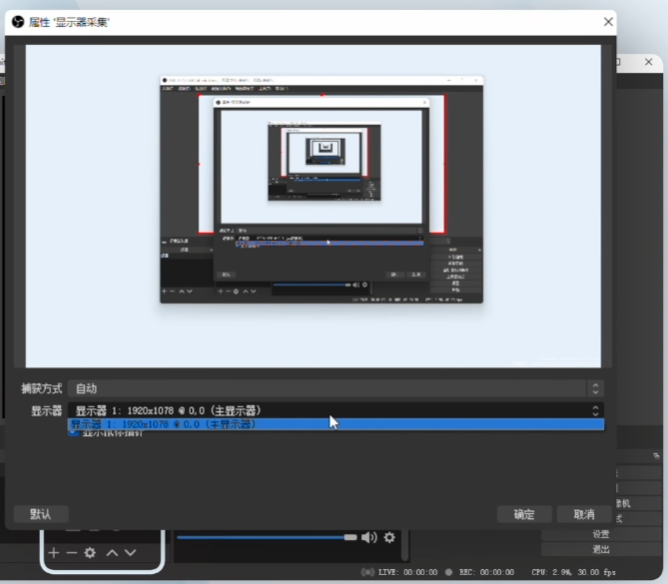Cancel the dialog with 取消

[584, 514]
